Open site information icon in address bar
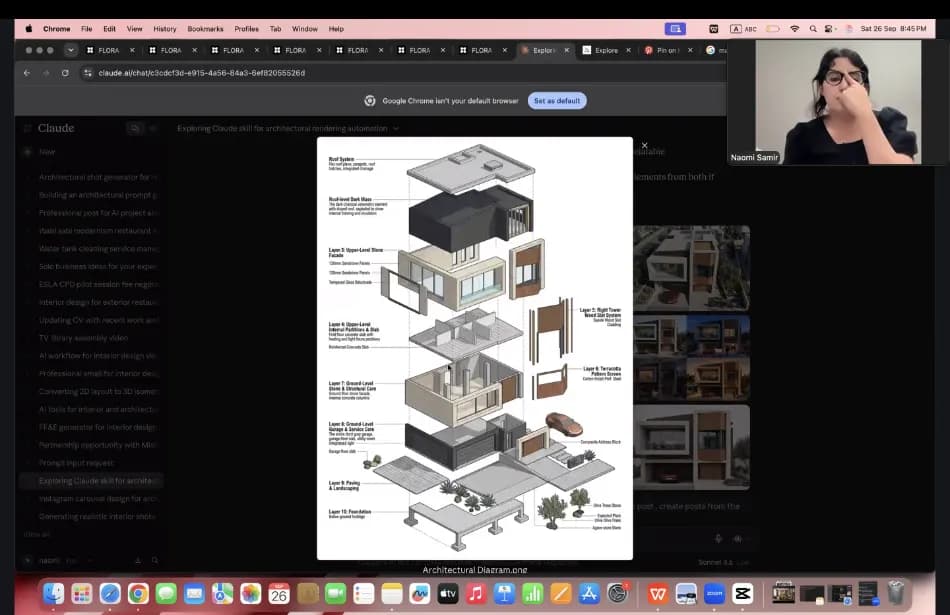Screen dimensions: 950x615 (x=88, y=73)
